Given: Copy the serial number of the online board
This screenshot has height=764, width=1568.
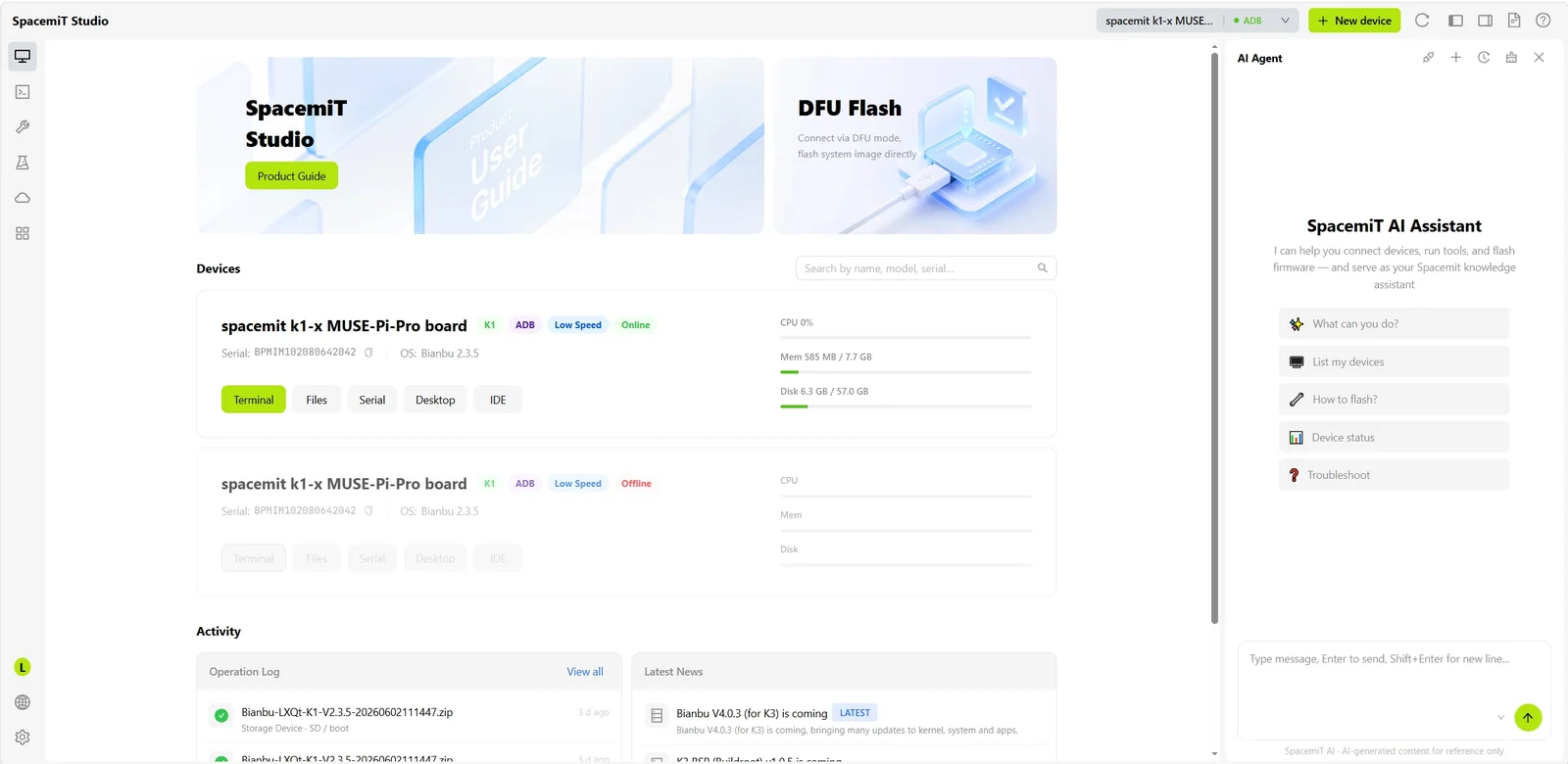Looking at the screenshot, I should pos(368,353).
